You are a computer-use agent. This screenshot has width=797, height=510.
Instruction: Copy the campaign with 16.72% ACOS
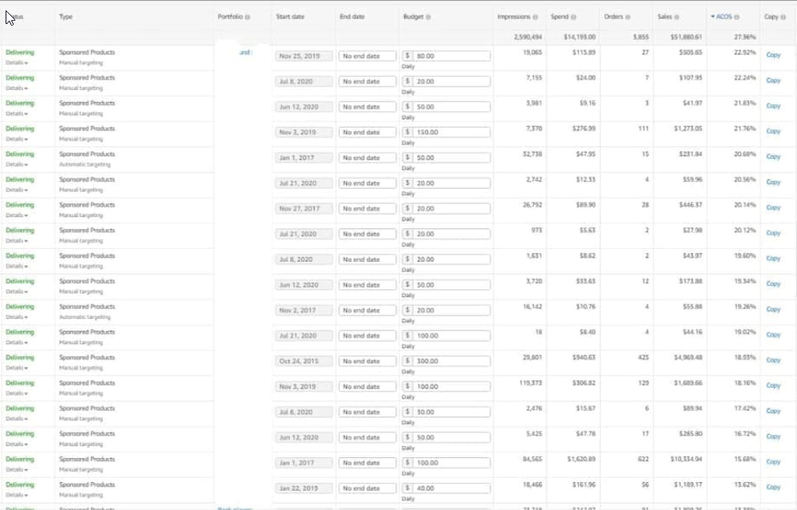tap(773, 436)
